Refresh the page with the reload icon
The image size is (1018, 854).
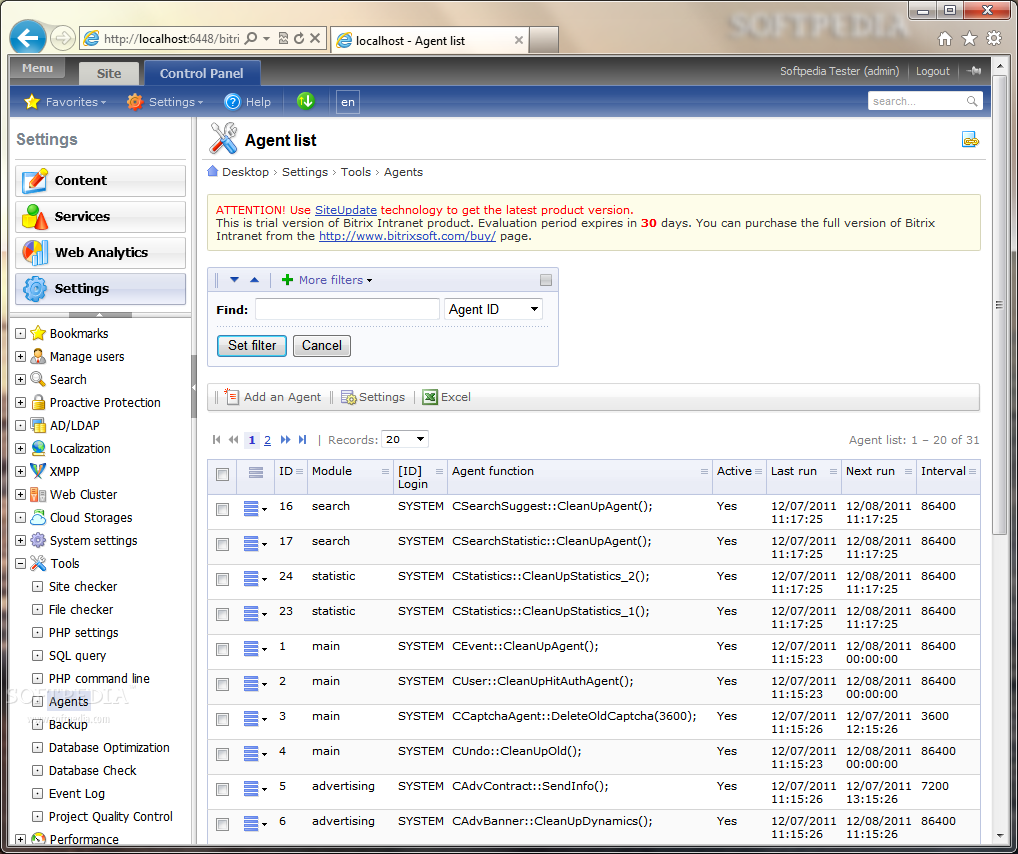(x=299, y=38)
